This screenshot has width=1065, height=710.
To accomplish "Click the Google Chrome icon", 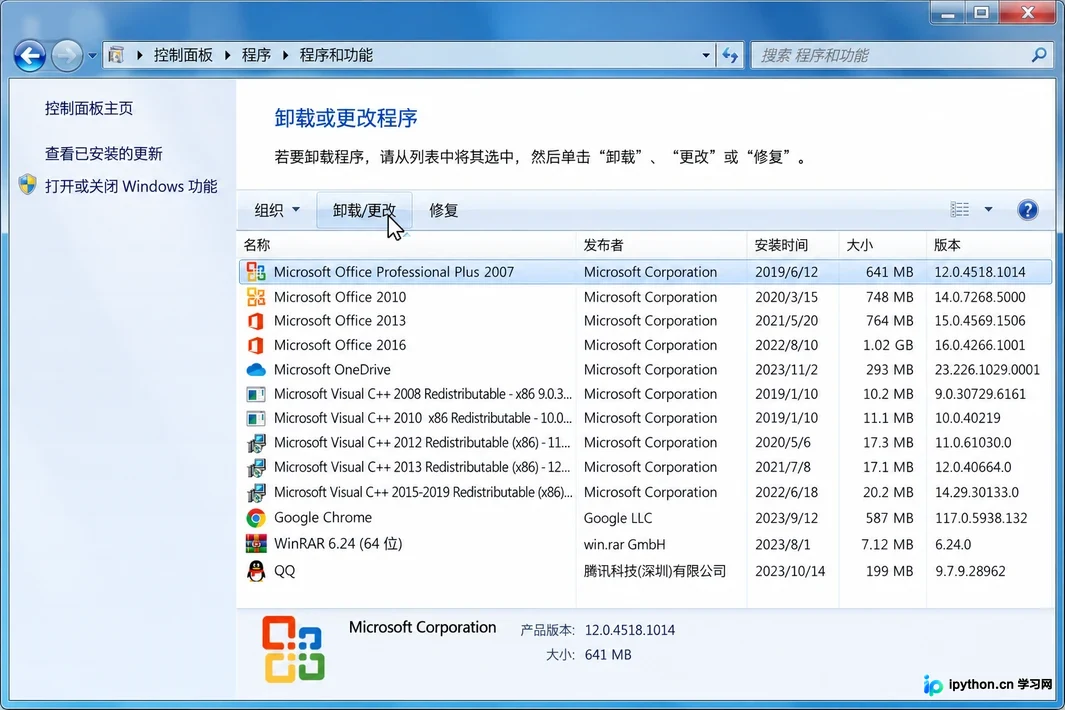I will [x=256, y=518].
